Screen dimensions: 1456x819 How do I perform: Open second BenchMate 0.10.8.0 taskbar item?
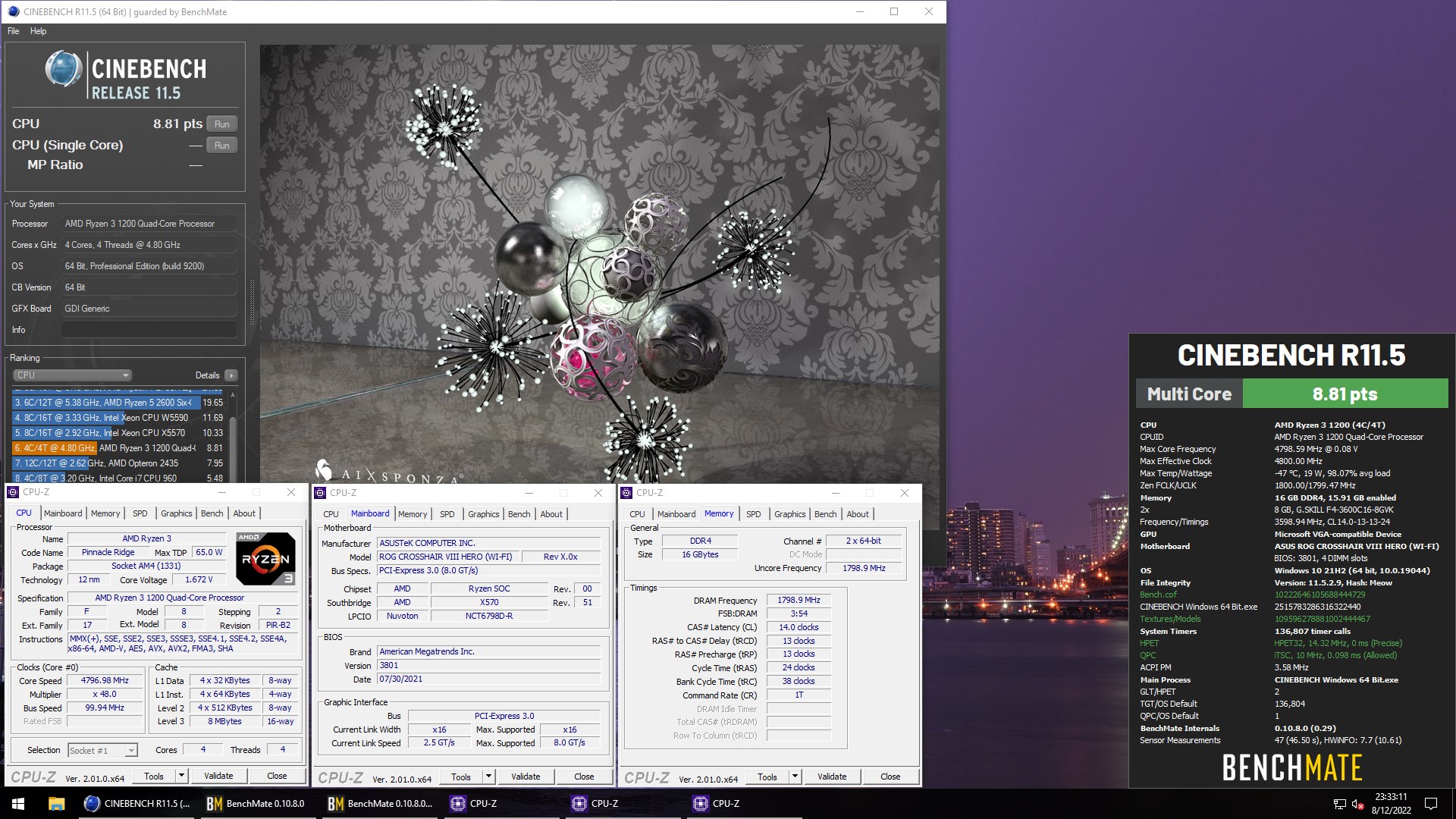tap(380, 804)
